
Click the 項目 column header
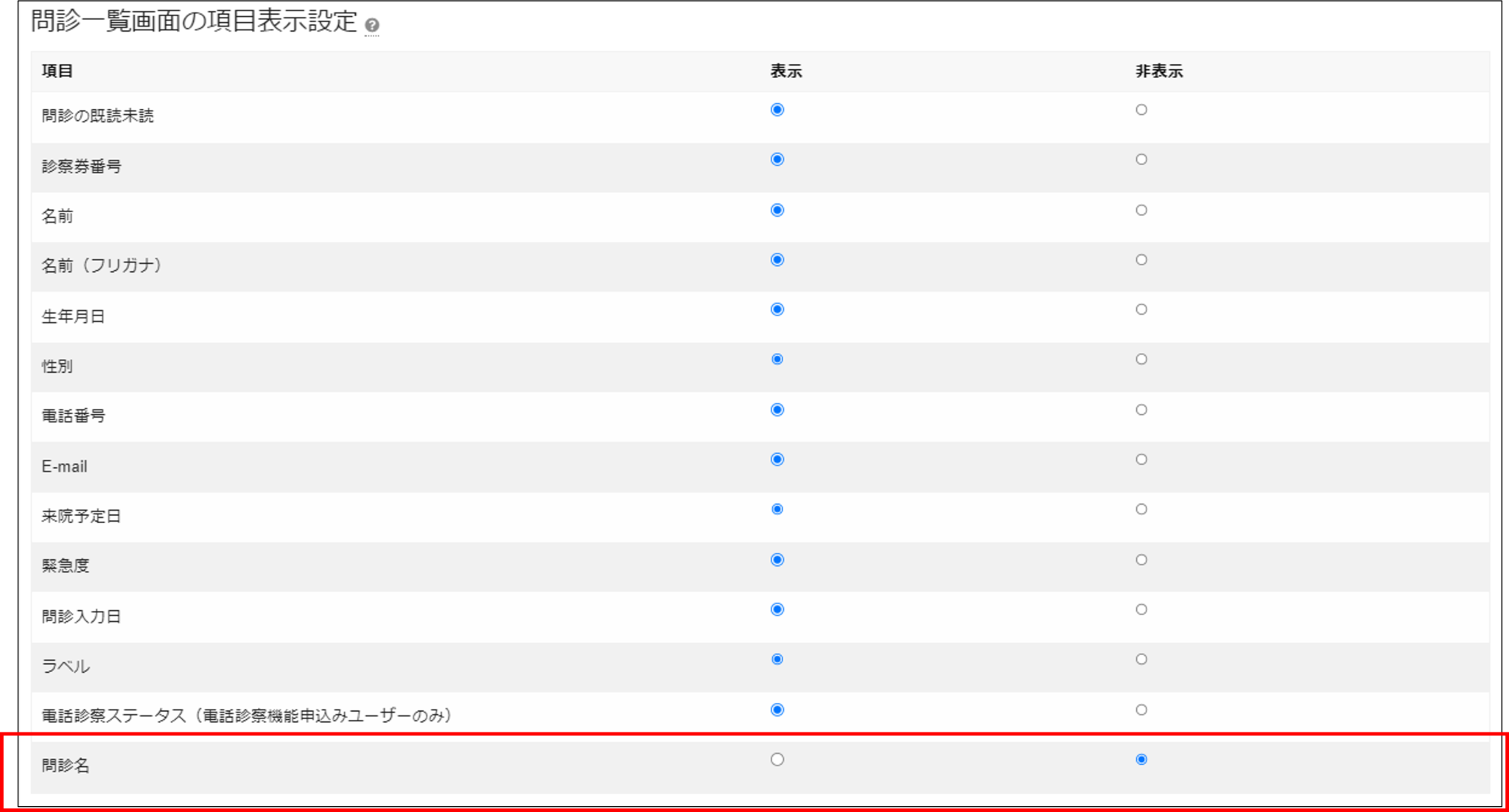tap(57, 71)
